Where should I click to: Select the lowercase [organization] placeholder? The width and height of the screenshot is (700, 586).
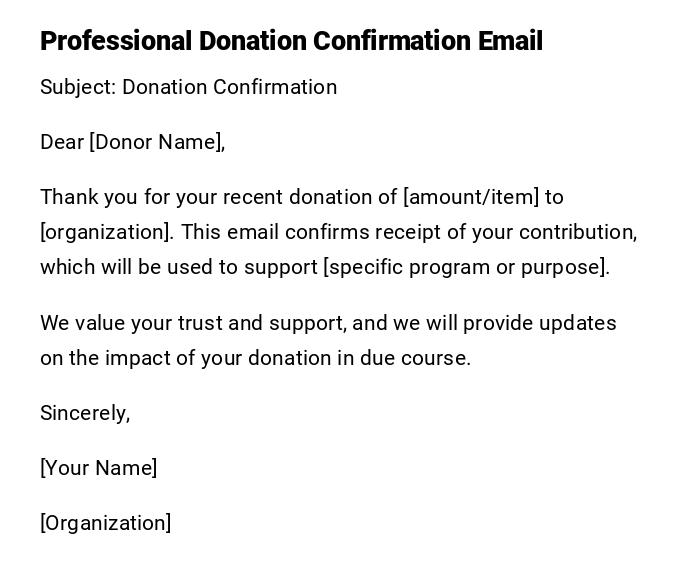coord(106,232)
